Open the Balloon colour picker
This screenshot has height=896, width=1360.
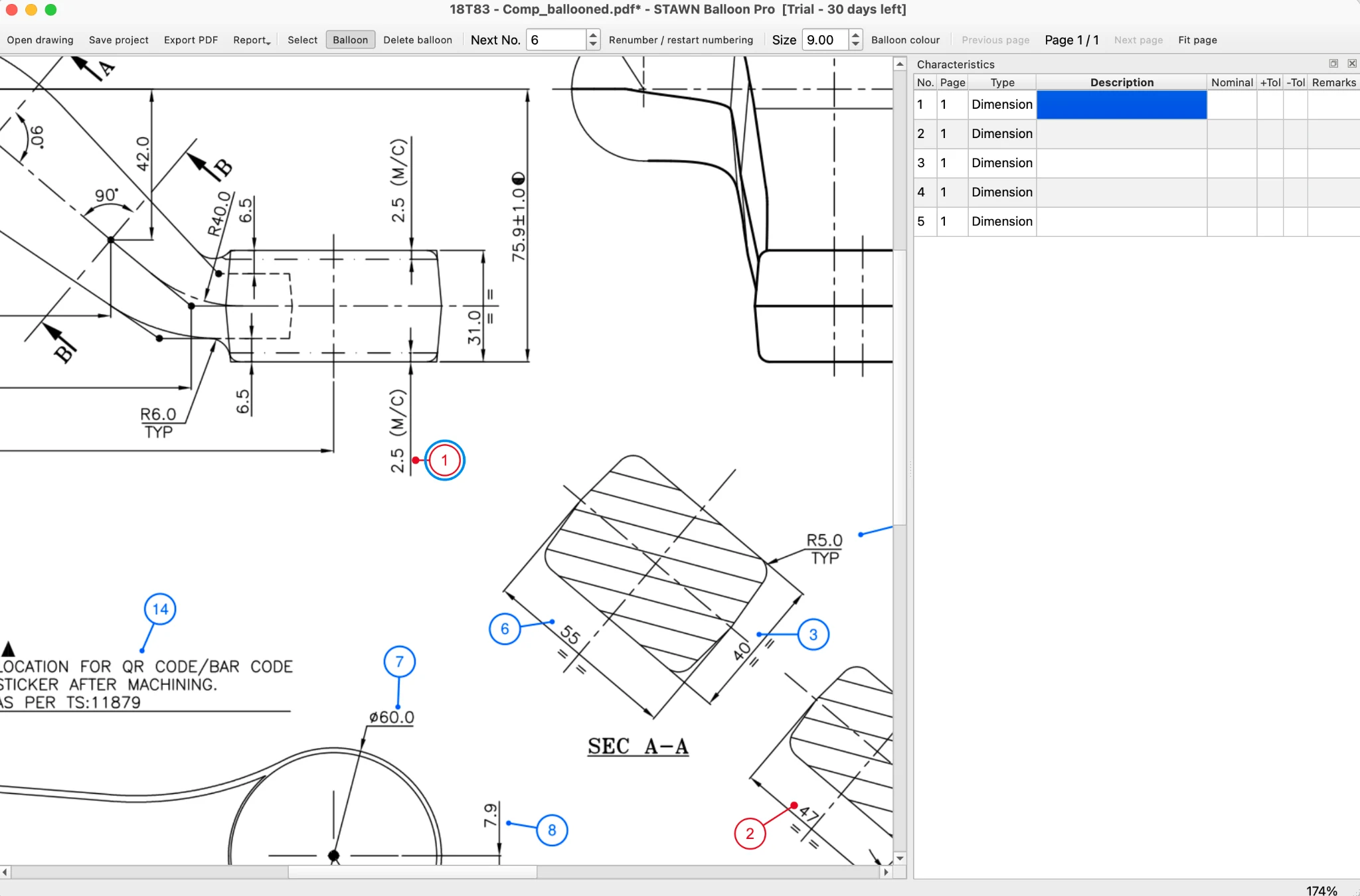tap(905, 40)
